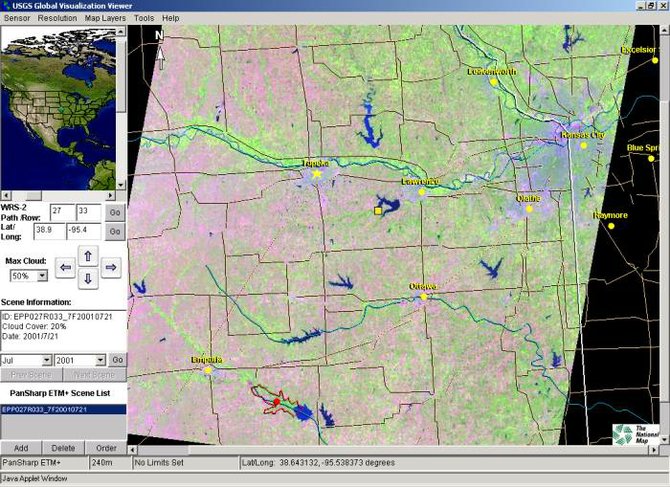Click main map horizontal scrollbar right arrow

click(x=654, y=450)
